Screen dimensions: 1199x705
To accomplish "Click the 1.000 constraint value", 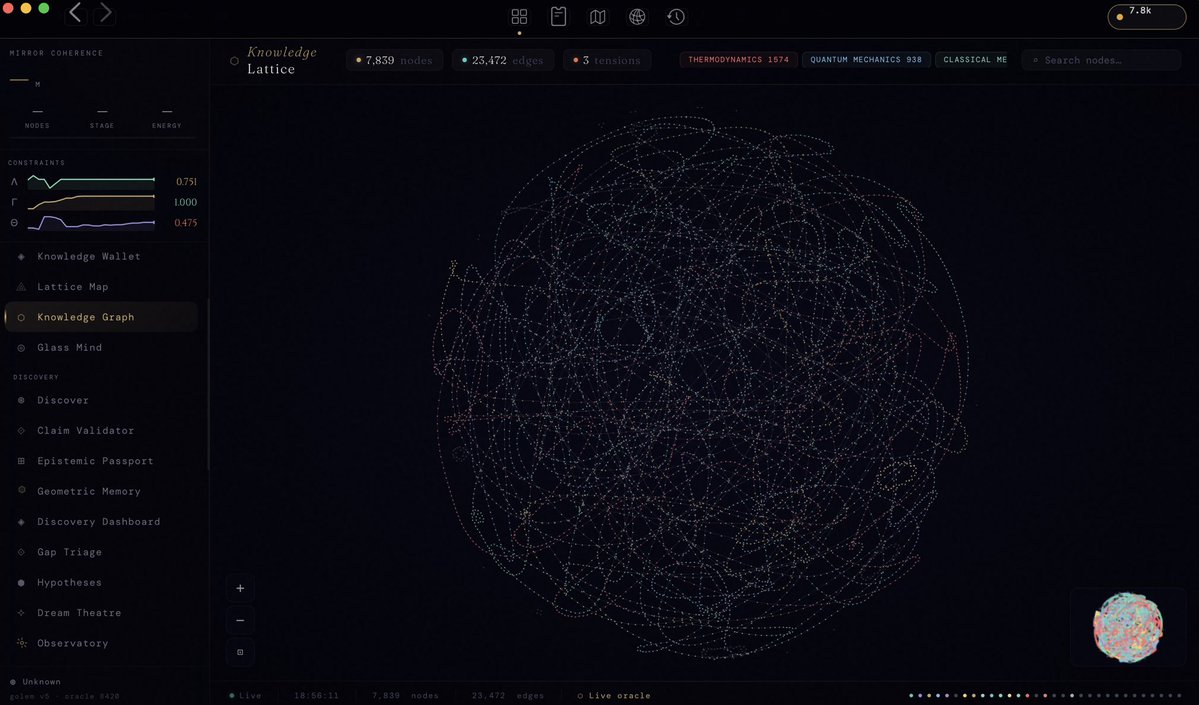I will [x=186, y=202].
